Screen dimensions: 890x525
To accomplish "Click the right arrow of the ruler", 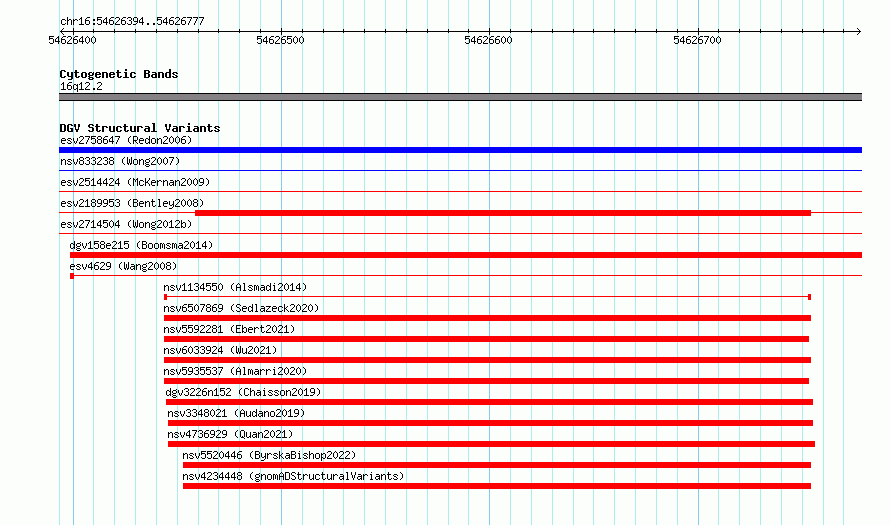I will click(859, 31).
